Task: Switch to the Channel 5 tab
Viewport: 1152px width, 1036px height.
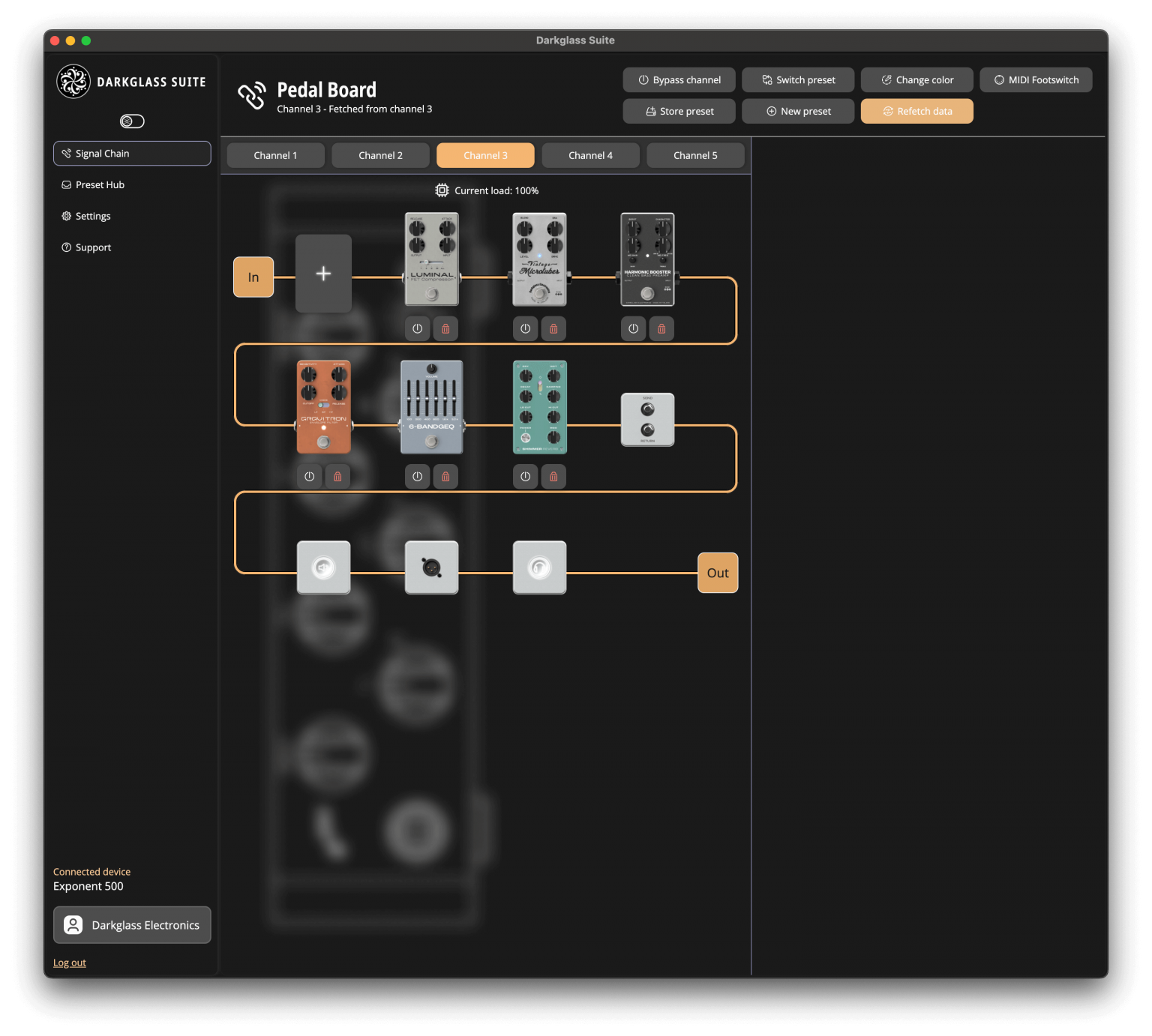Action: (x=694, y=155)
